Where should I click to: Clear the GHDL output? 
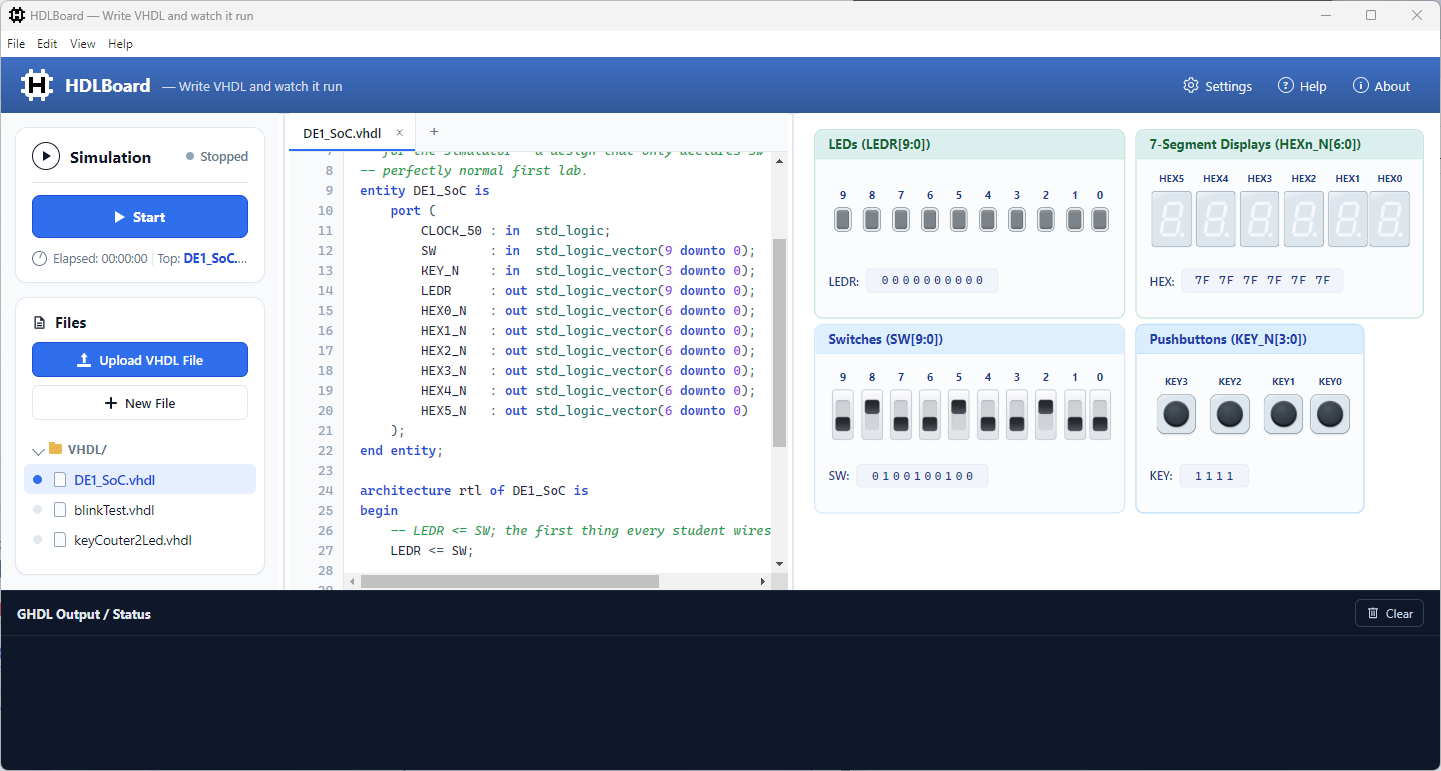[1390, 614]
